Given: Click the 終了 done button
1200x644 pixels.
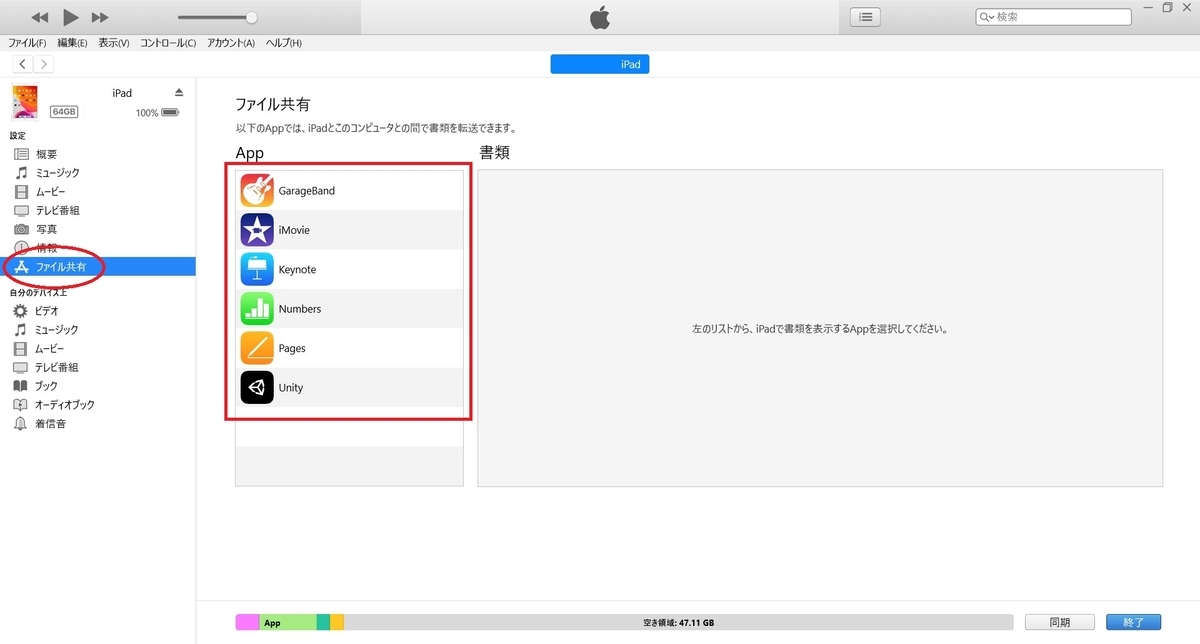Looking at the screenshot, I should 1133,622.
